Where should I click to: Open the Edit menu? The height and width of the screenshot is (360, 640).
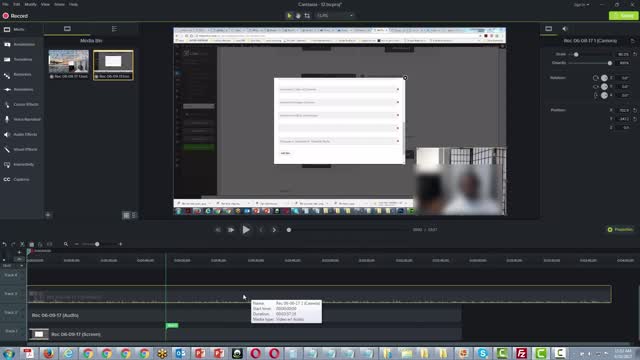(16, 4)
